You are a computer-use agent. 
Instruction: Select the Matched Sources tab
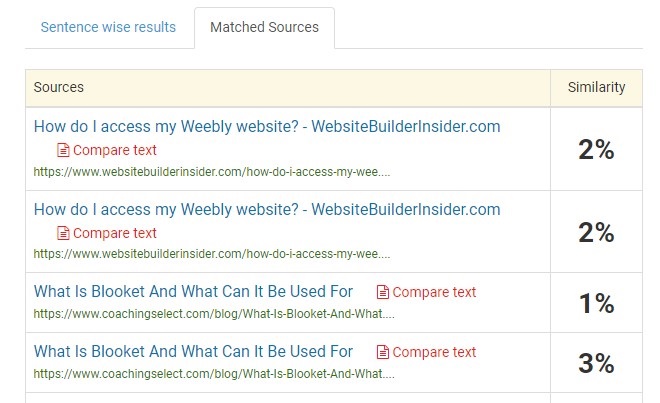(x=264, y=27)
